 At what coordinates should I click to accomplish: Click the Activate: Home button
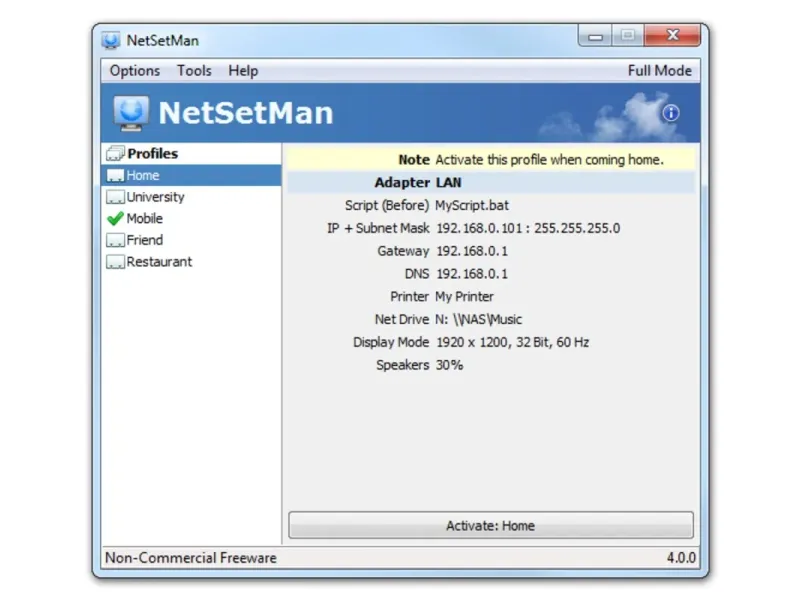pos(491,526)
